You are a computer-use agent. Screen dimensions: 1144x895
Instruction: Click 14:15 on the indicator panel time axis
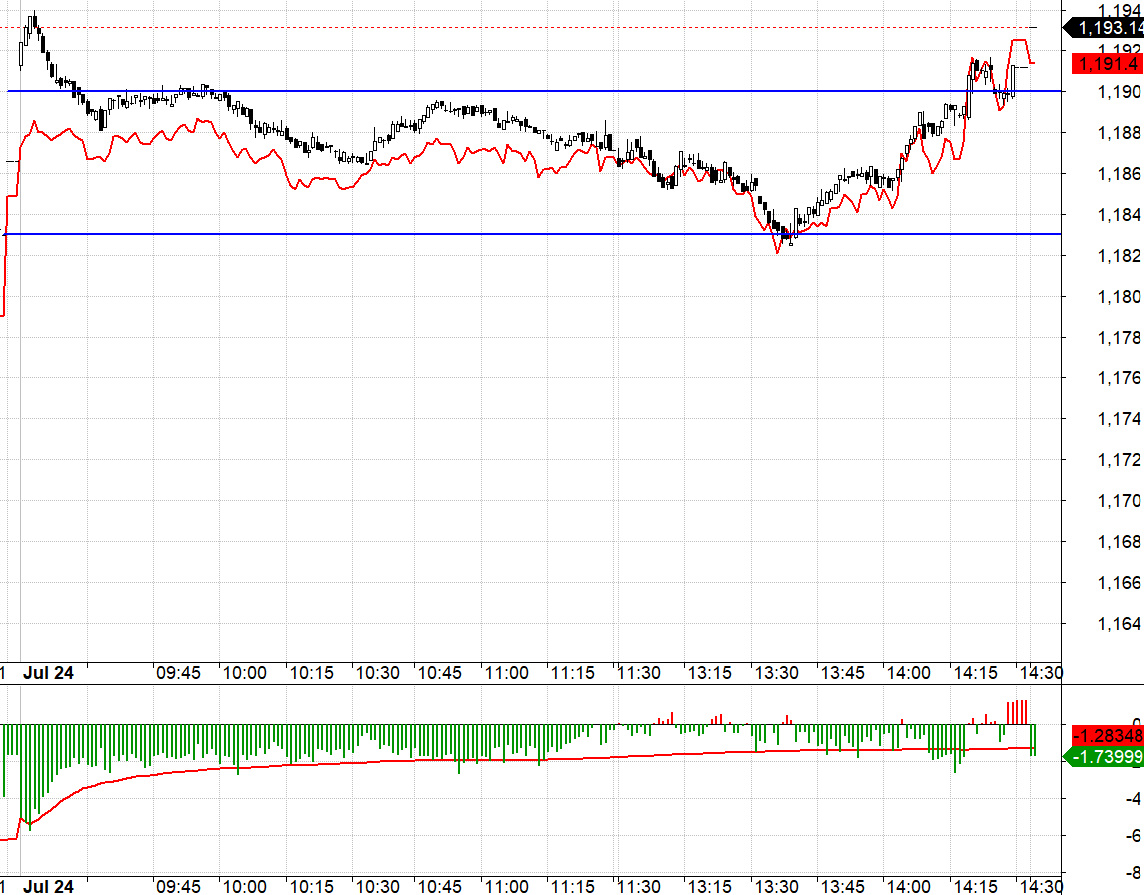point(975,886)
